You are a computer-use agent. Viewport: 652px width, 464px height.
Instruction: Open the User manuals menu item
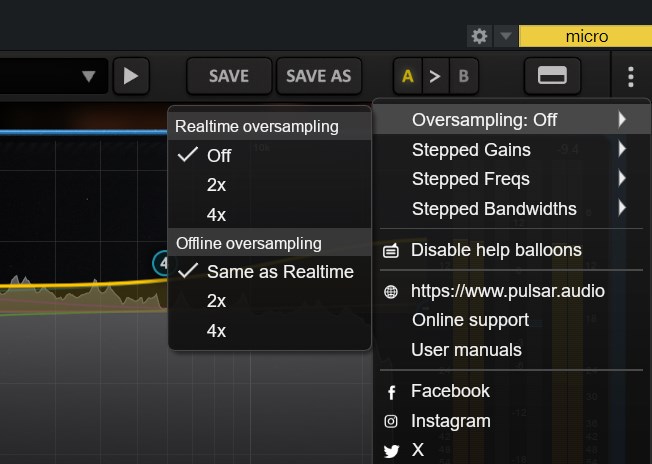[466, 350]
